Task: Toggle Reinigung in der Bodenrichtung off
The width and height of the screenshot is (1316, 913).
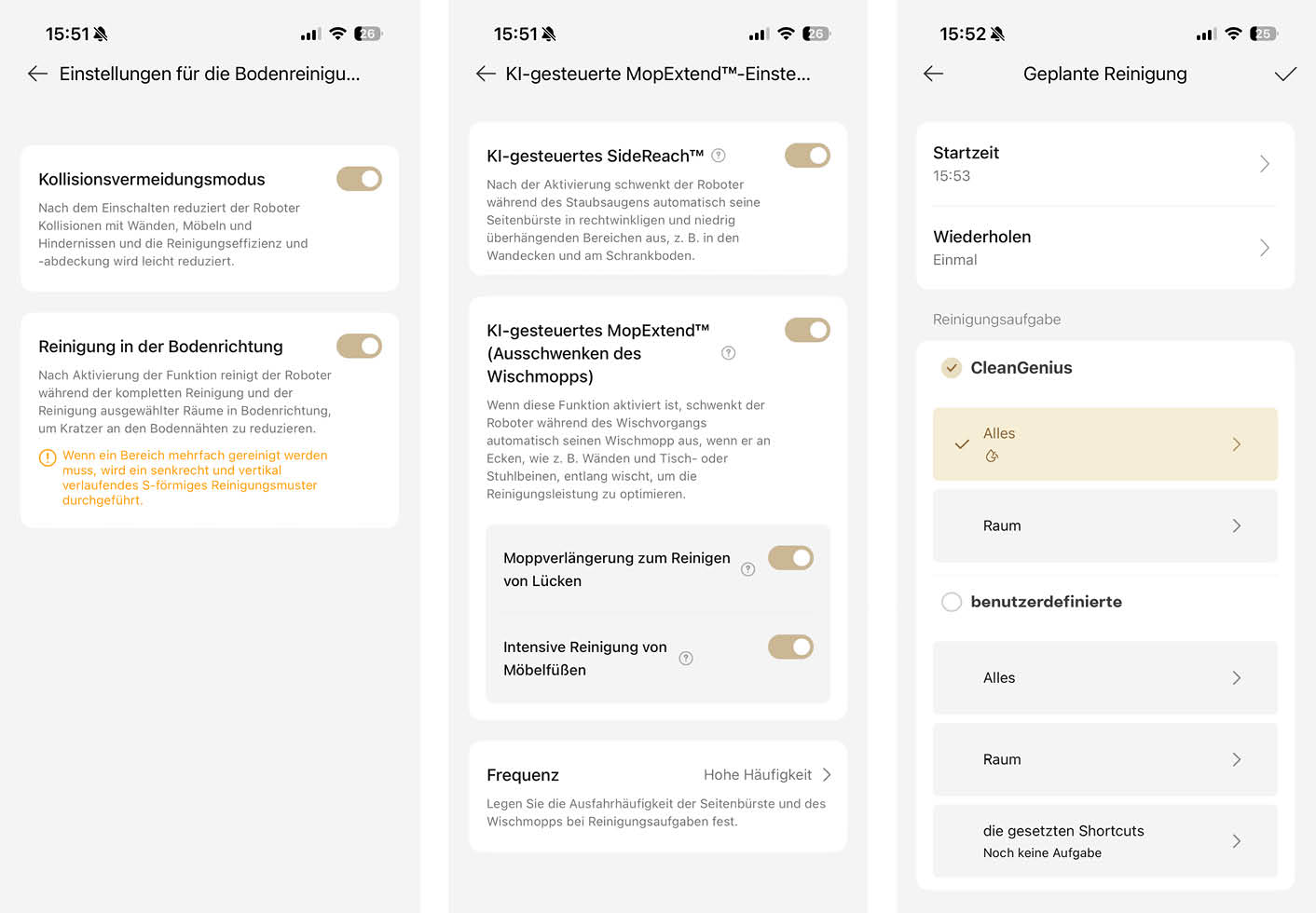Action: point(359,346)
